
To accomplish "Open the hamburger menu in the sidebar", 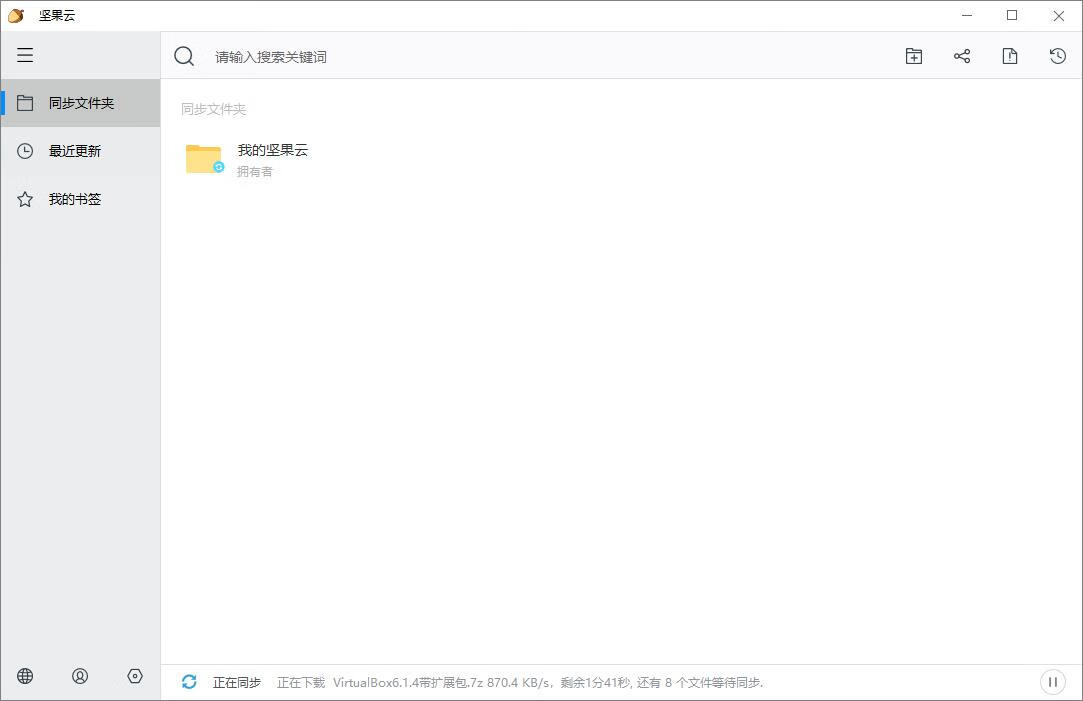I will point(25,55).
